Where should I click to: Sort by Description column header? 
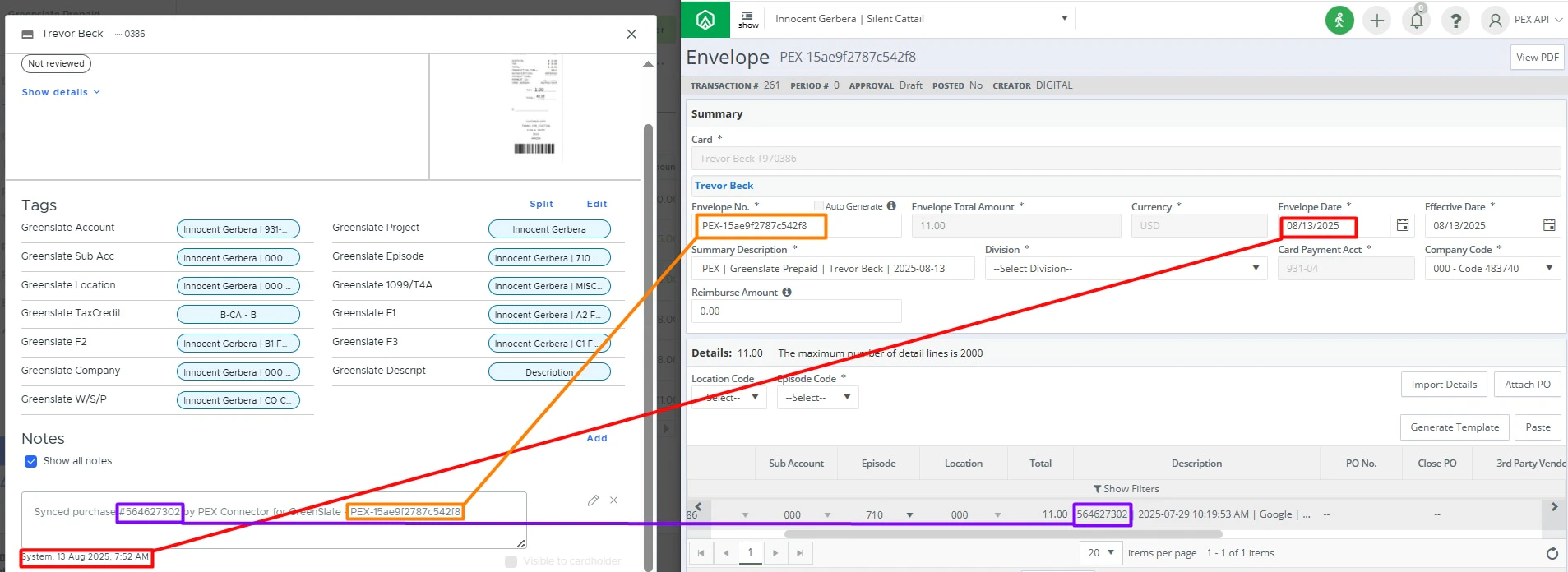[1196, 464]
